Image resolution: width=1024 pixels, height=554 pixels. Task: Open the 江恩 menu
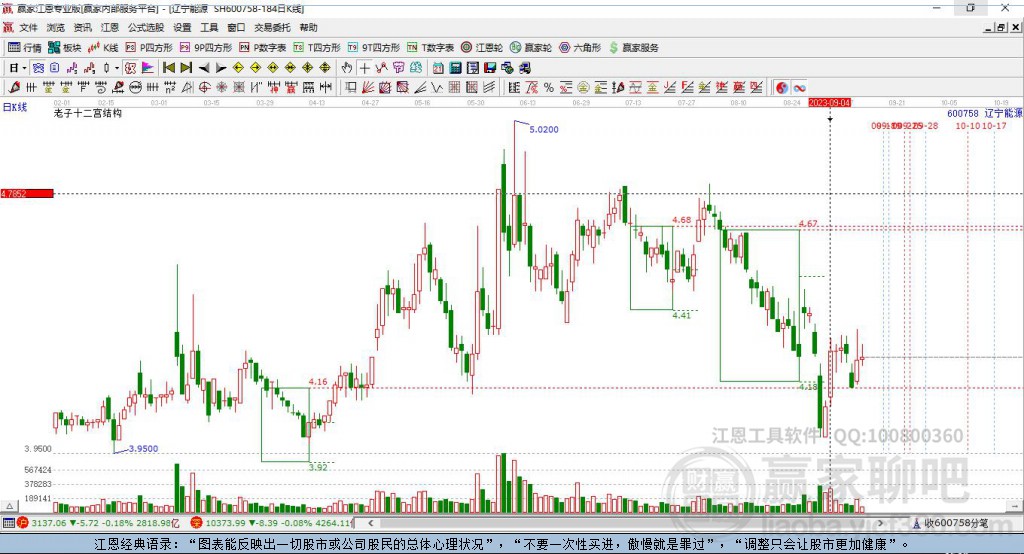pos(110,27)
